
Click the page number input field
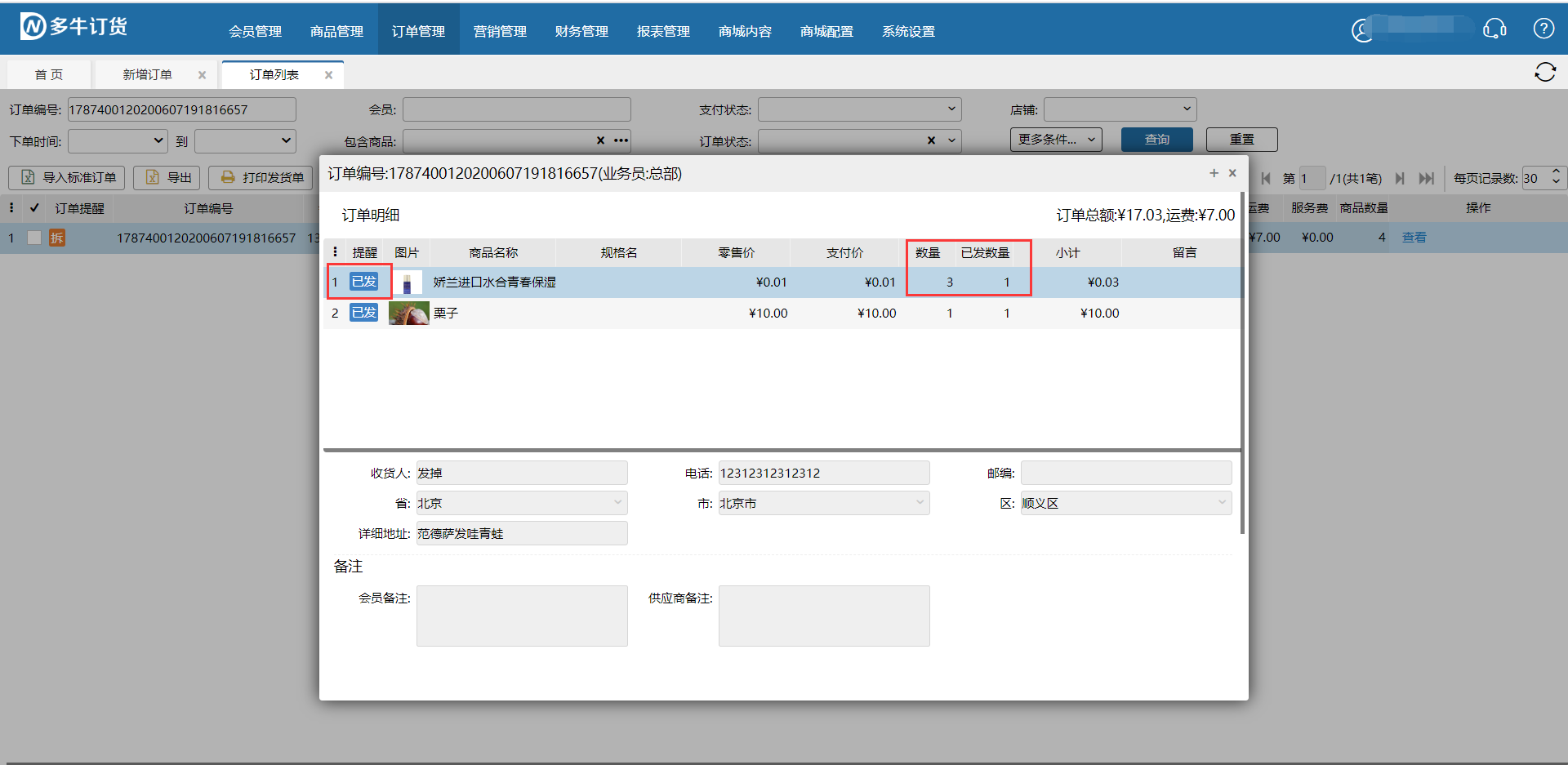tap(1312, 178)
